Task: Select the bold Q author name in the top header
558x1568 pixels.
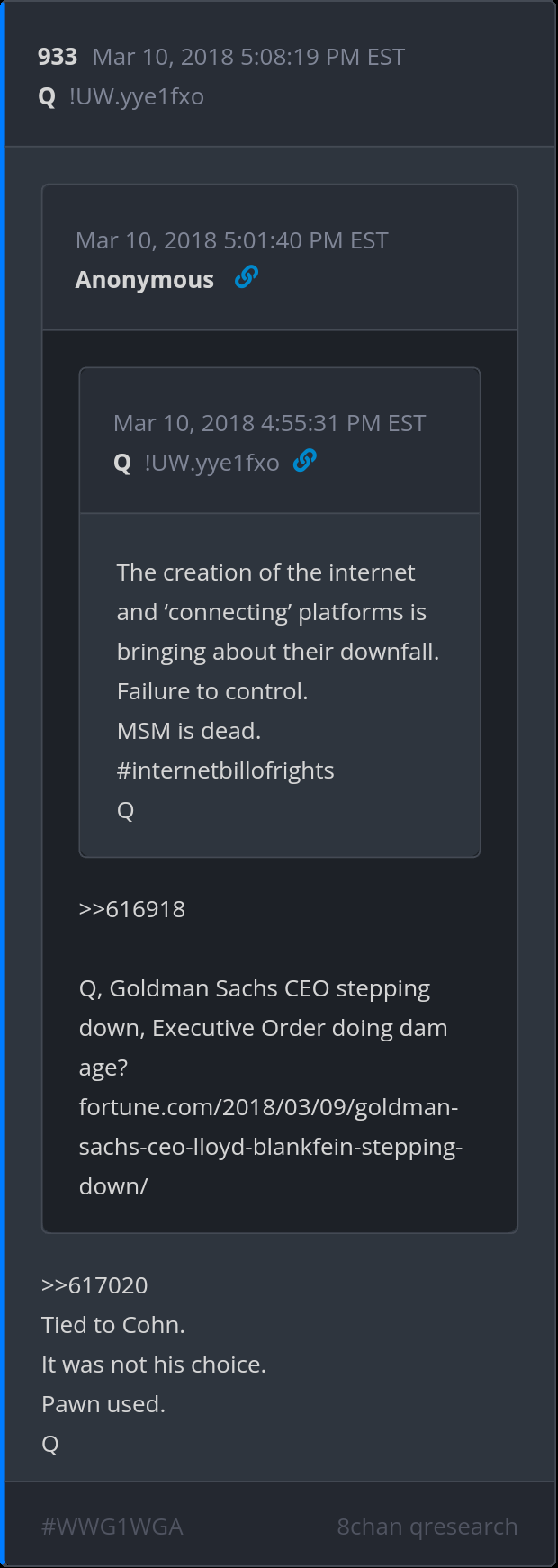Action: coord(48,96)
